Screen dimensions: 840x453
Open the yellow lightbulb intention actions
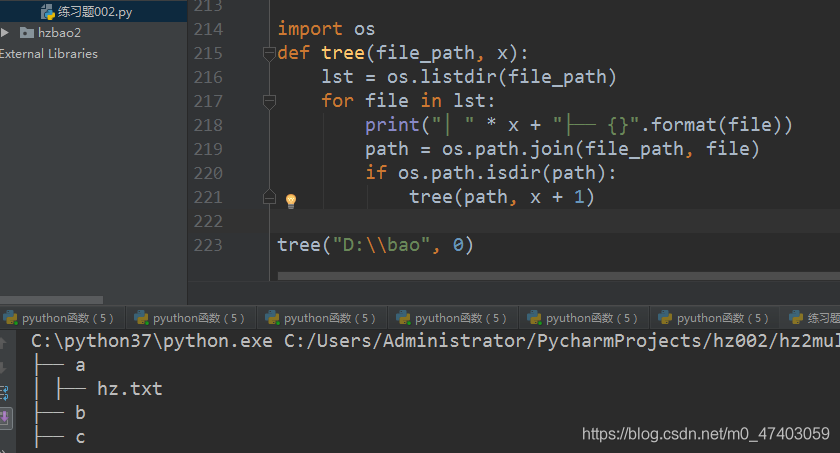coord(290,201)
